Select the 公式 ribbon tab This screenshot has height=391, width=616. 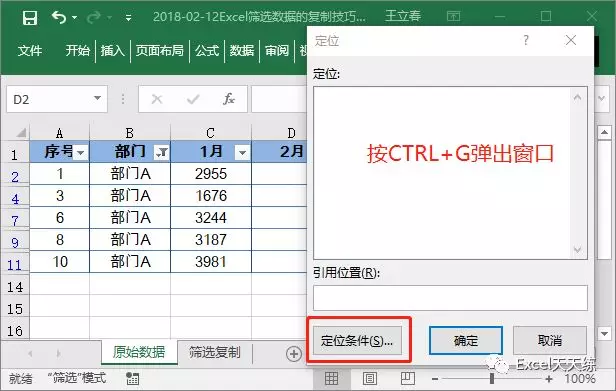207,50
